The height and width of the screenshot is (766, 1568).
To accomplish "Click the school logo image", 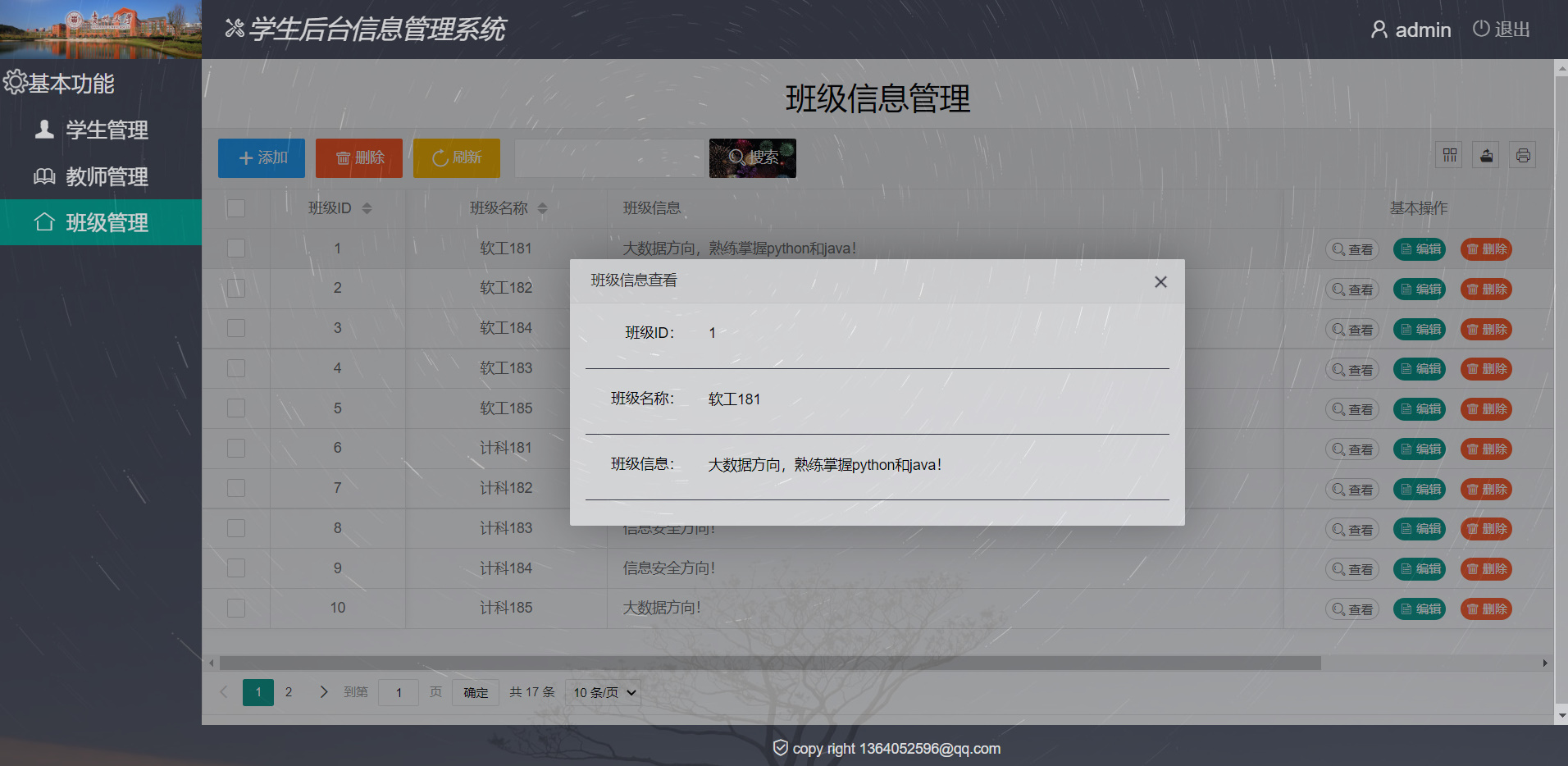I will 101,30.
